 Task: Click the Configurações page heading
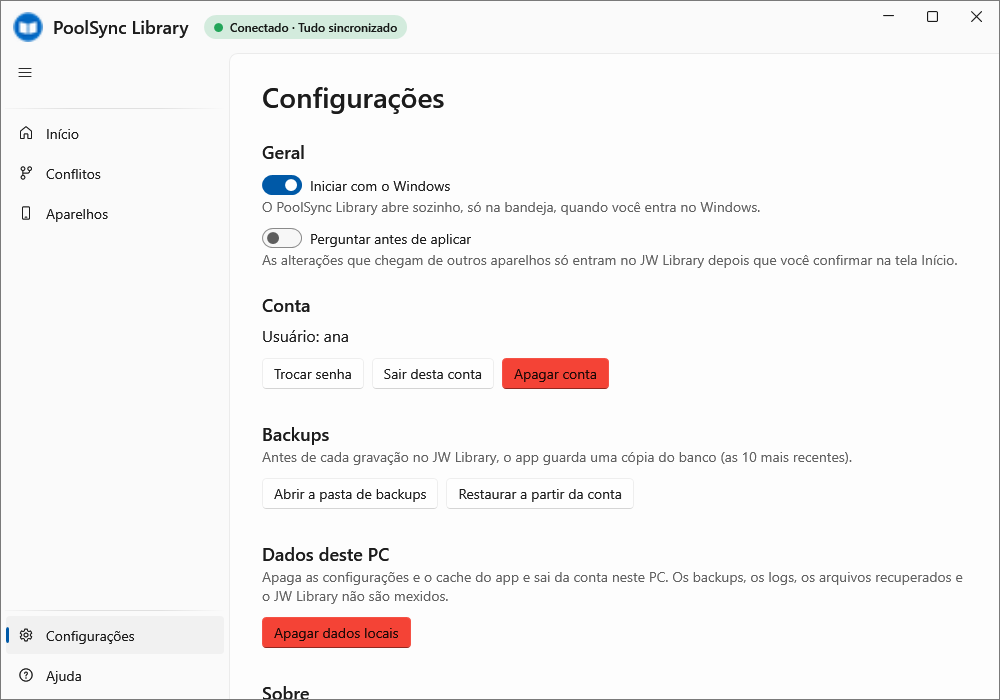(x=353, y=99)
